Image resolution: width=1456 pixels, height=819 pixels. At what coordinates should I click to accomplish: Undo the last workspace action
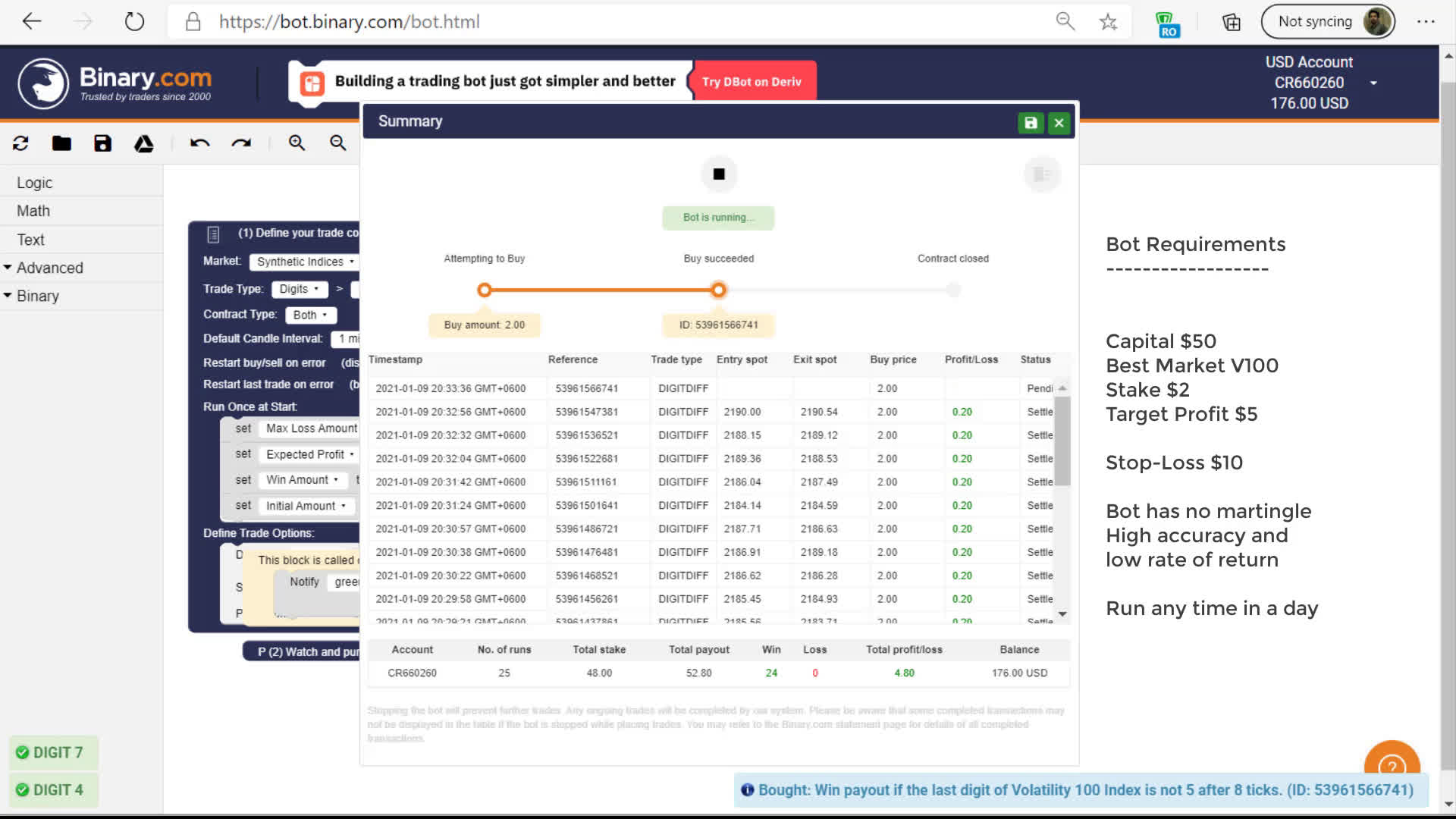[x=199, y=143]
